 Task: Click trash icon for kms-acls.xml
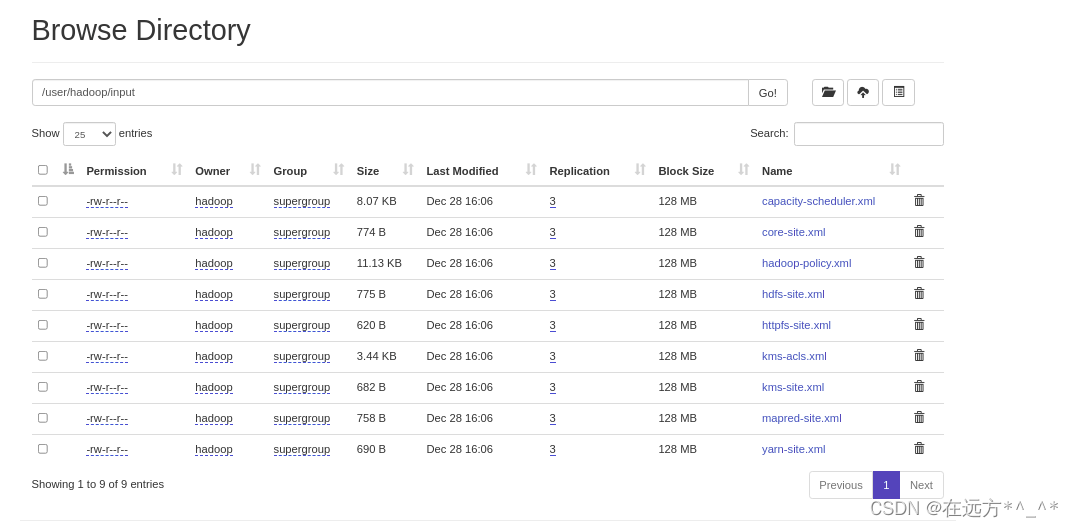pyautogui.click(x=919, y=356)
